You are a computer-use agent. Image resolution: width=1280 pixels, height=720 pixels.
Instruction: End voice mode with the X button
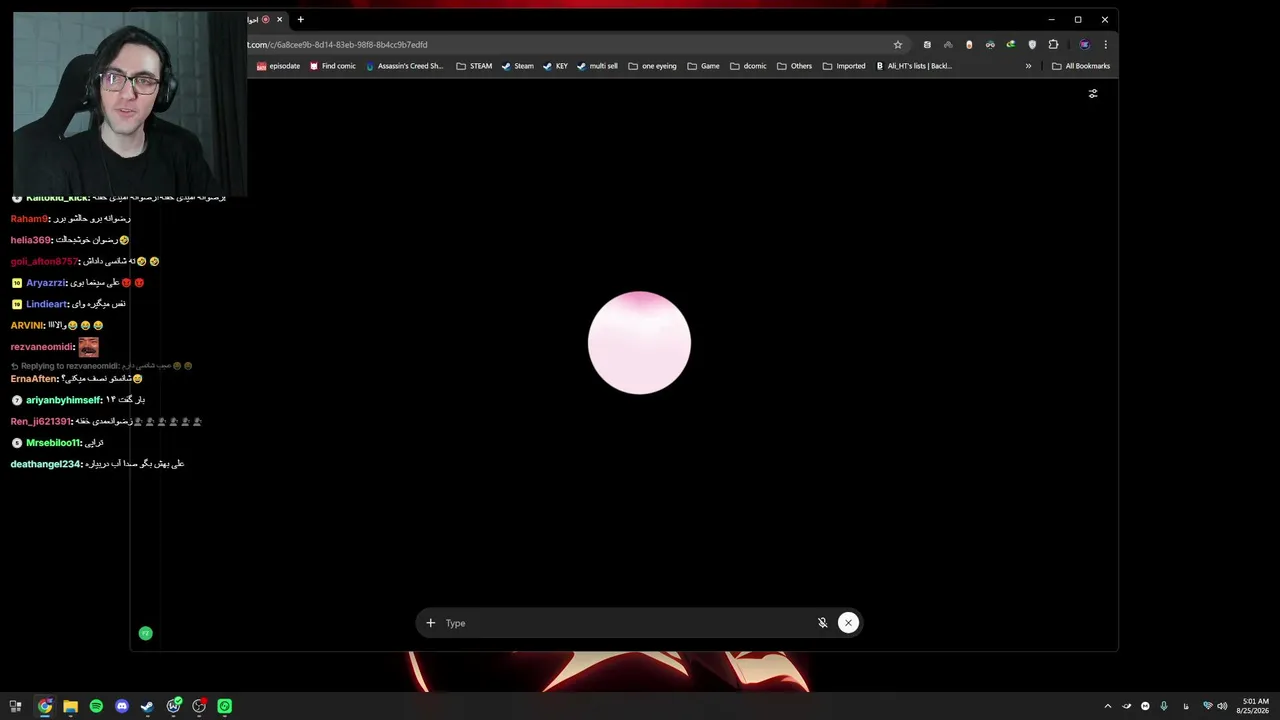pyautogui.click(x=848, y=623)
